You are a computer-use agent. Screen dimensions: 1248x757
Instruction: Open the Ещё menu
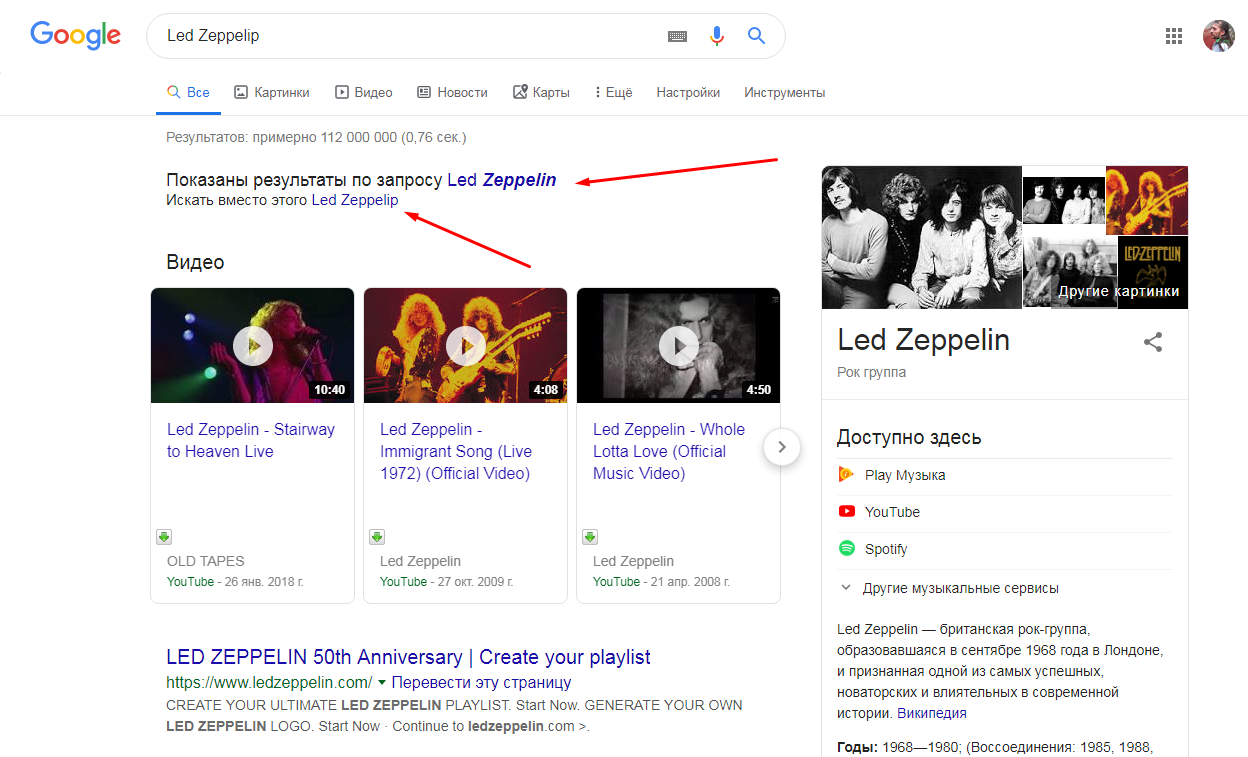click(x=613, y=92)
